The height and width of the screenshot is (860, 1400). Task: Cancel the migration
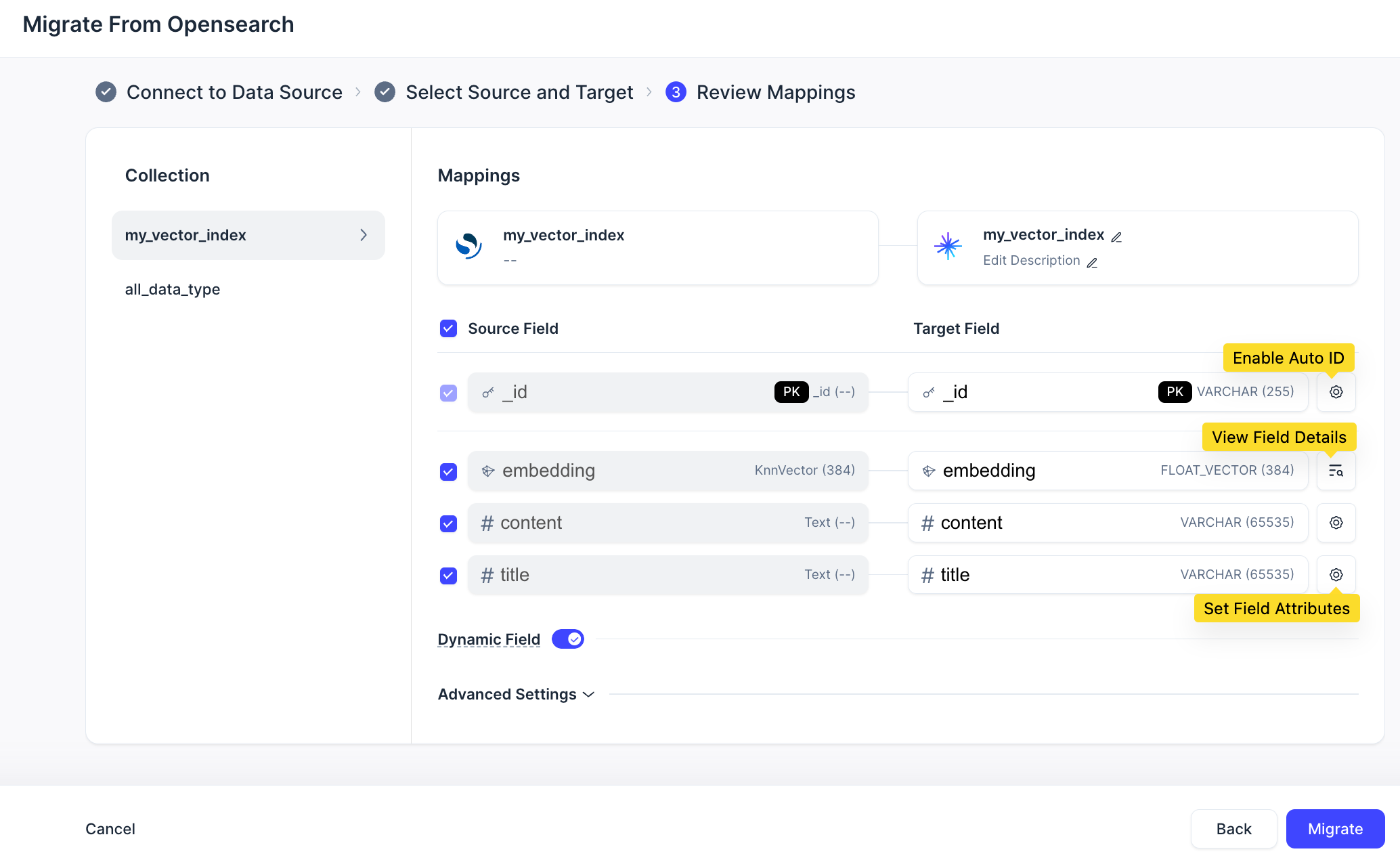tap(110, 829)
